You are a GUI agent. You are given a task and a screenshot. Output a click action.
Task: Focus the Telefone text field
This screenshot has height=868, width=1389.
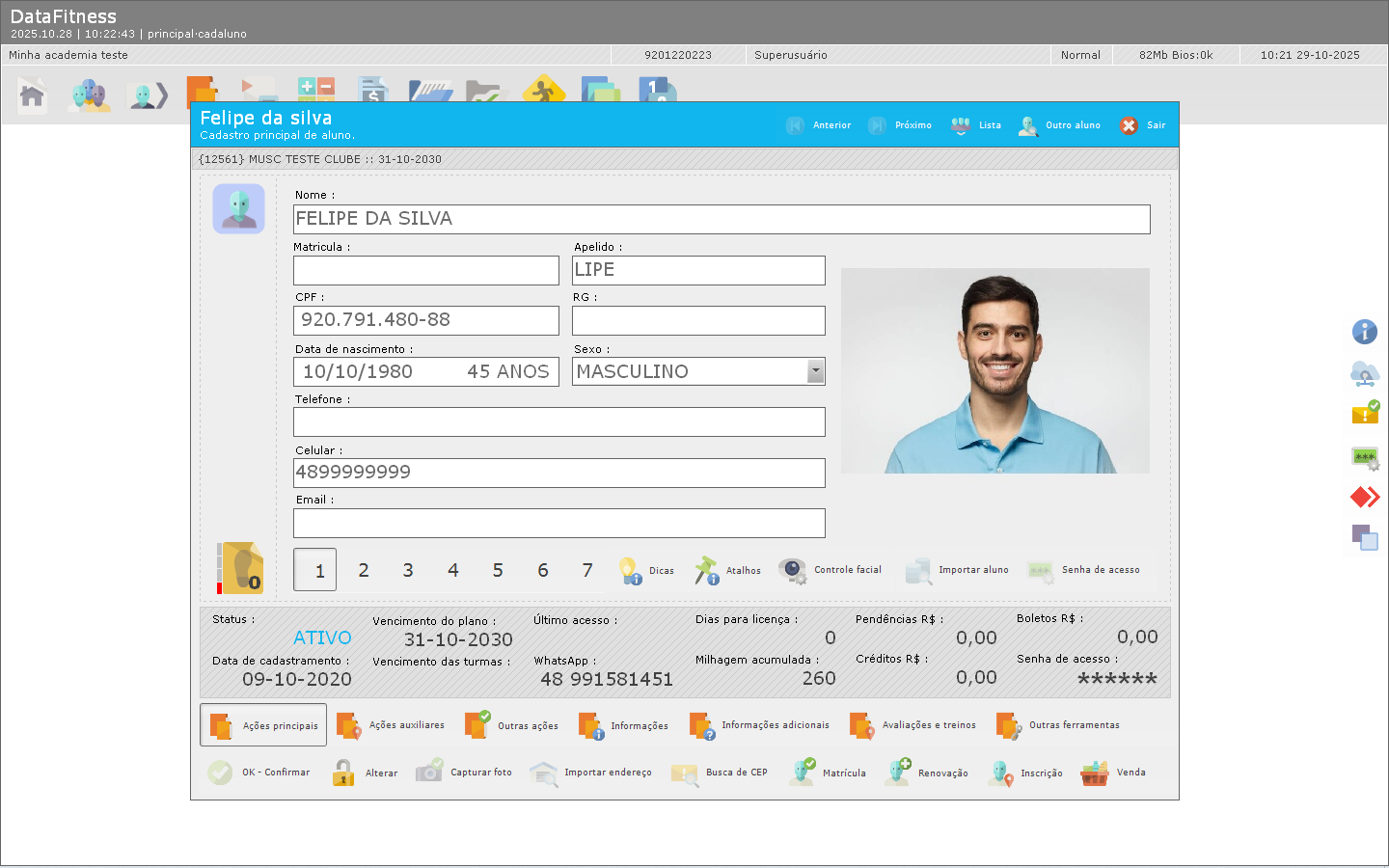pos(558,422)
